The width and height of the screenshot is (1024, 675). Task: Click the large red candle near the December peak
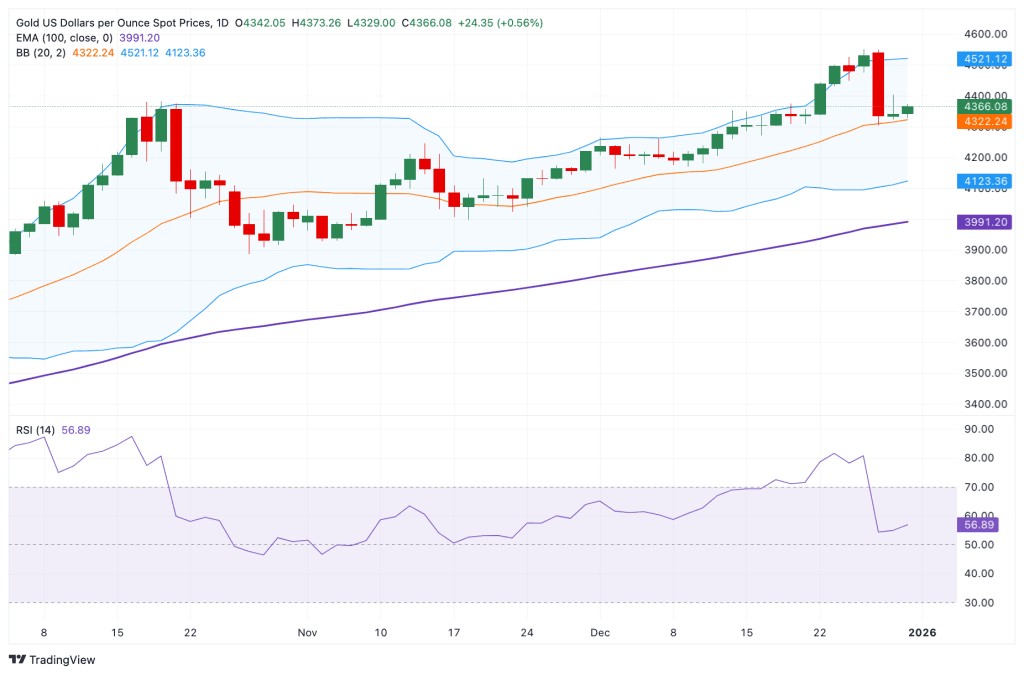878,84
